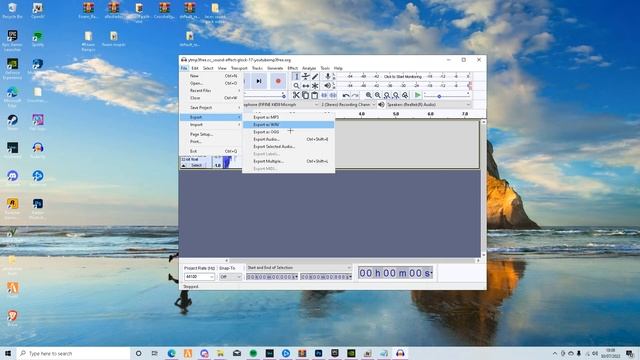Click the Zoom Toggle icon
The height and width of the screenshot is (360, 640).
(405, 95)
